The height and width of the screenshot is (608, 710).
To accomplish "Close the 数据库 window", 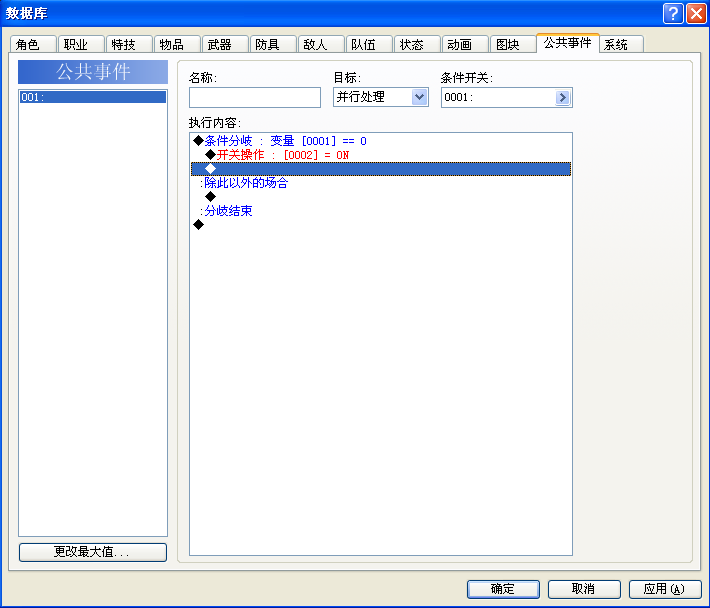I will [x=696, y=13].
